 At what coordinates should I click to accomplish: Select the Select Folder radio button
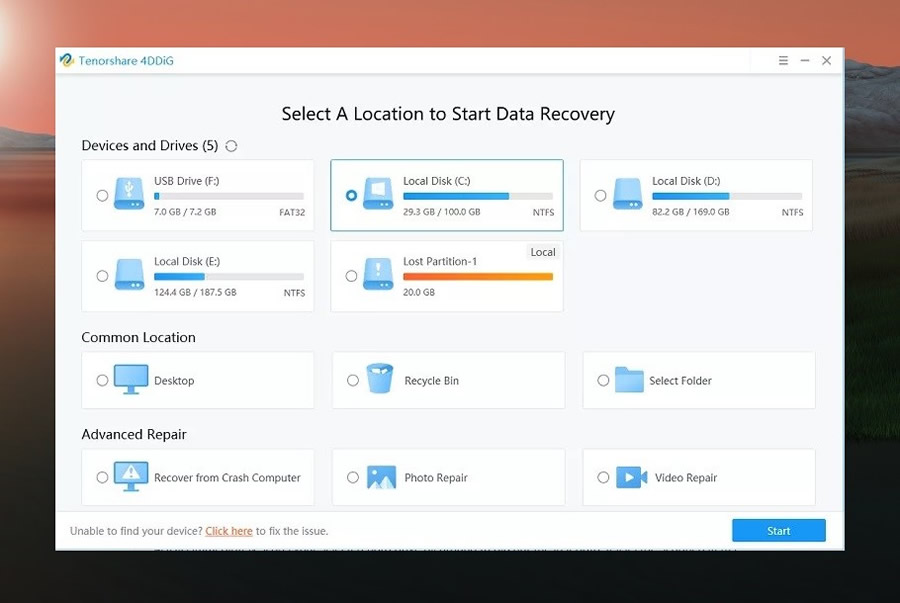coord(603,380)
